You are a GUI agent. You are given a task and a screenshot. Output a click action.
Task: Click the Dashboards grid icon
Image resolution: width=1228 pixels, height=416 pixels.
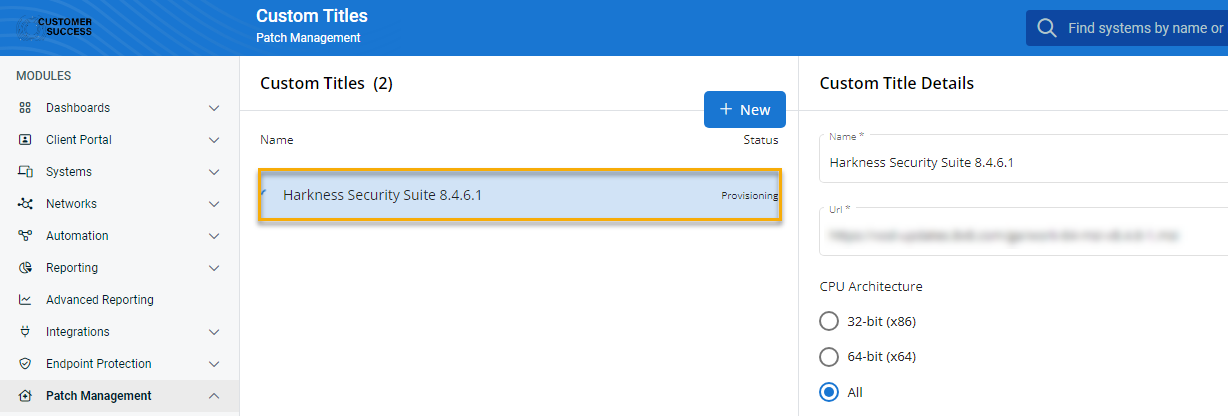[26, 108]
